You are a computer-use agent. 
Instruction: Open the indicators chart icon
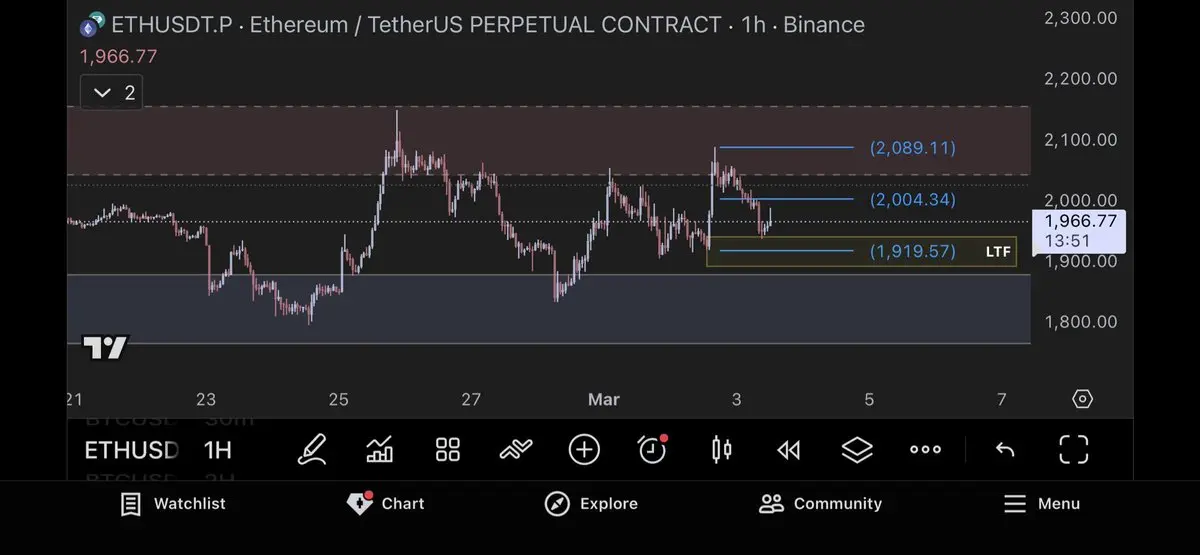(x=380, y=450)
